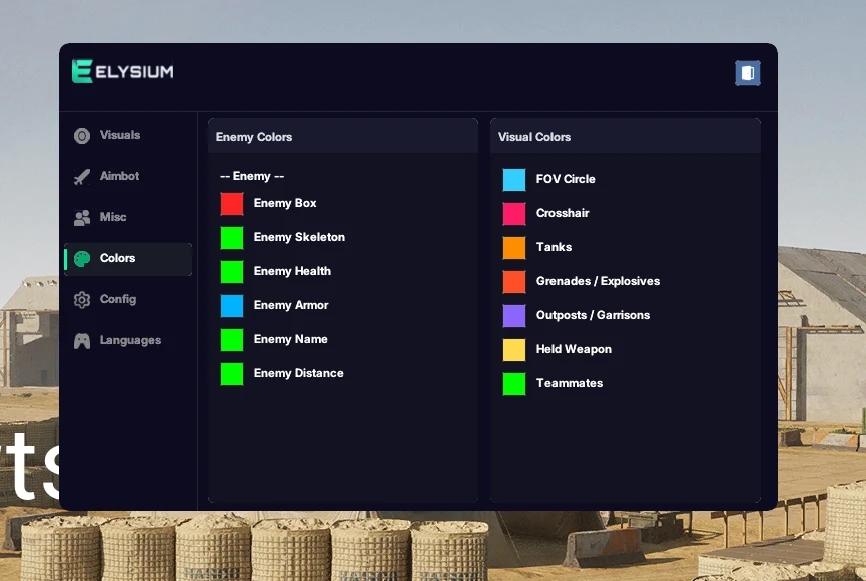
Task: Click the Colors palette icon
Action: click(82, 258)
